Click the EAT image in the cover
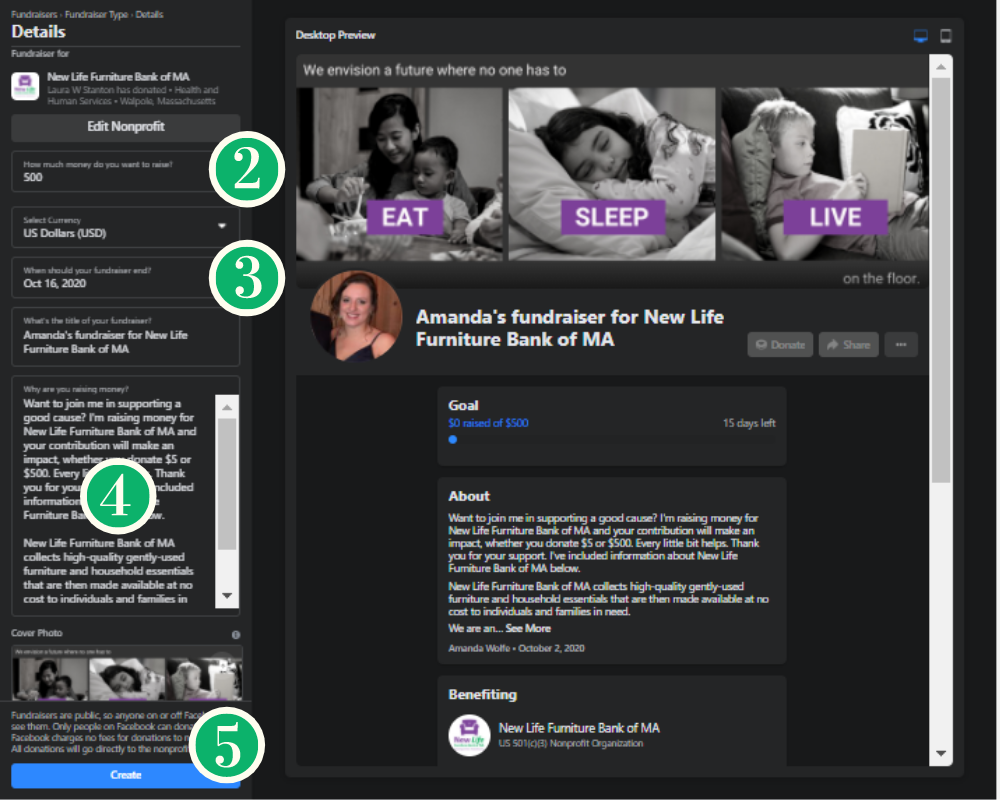Viewport: 1000px width, 800px height. click(x=399, y=174)
